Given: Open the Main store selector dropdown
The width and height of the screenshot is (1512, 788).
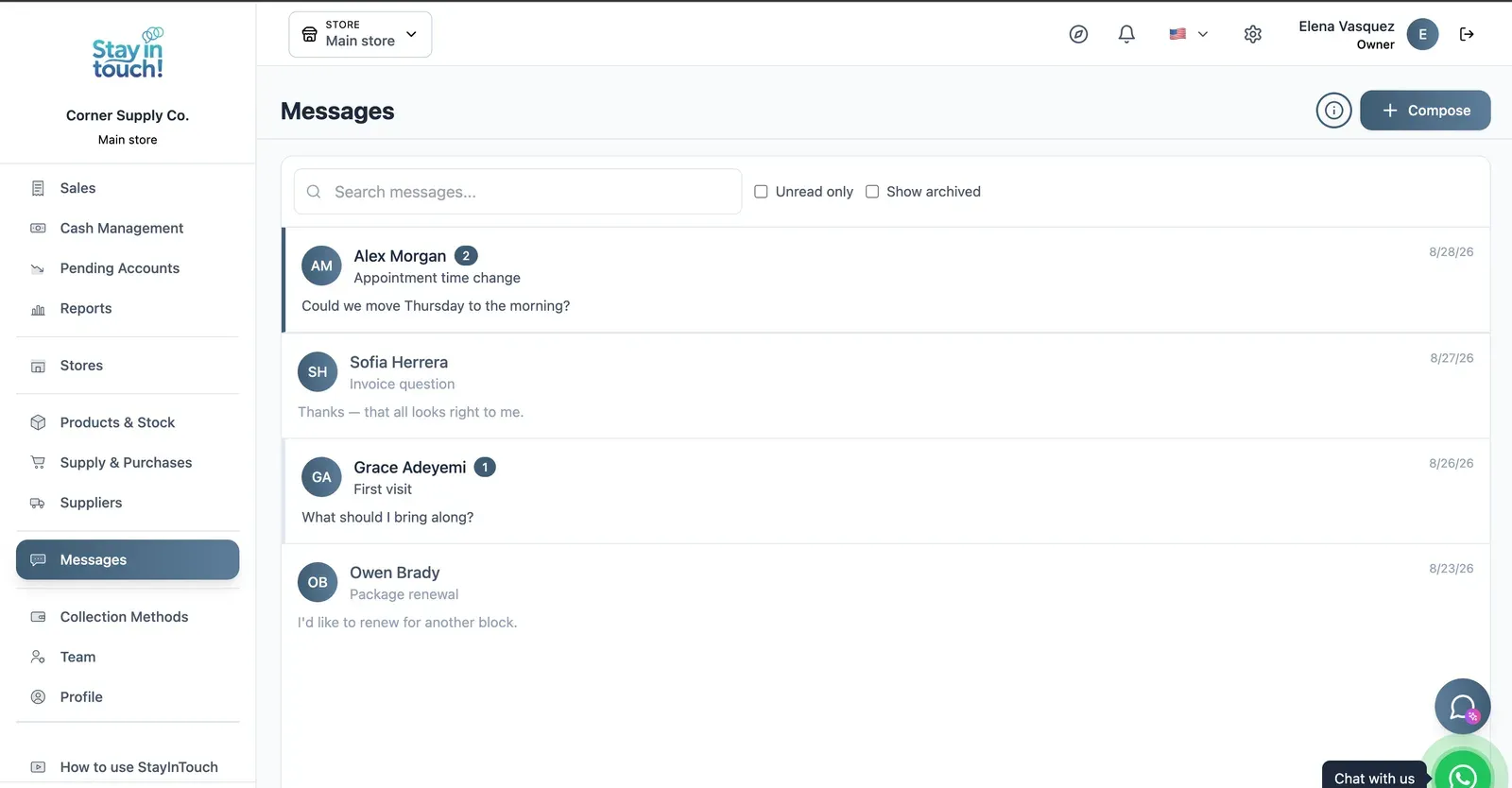Looking at the screenshot, I should (x=360, y=34).
